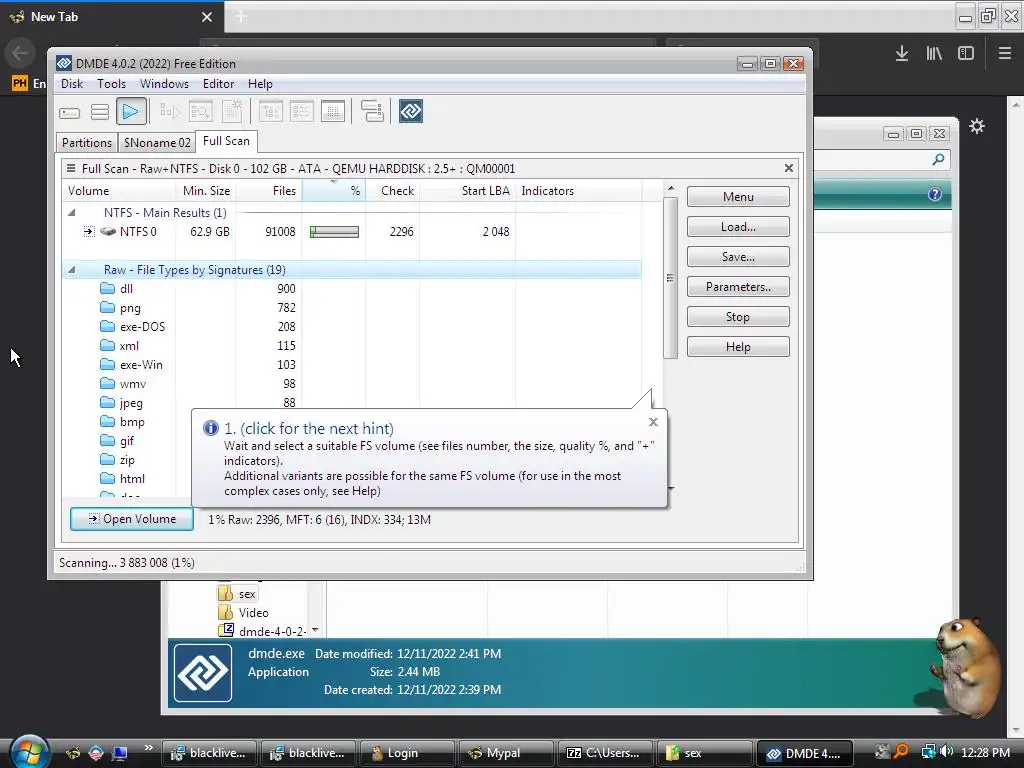Viewport: 1024px width, 768px height.
Task: Click the arrow icon beside NTFS 0
Action: point(89,231)
